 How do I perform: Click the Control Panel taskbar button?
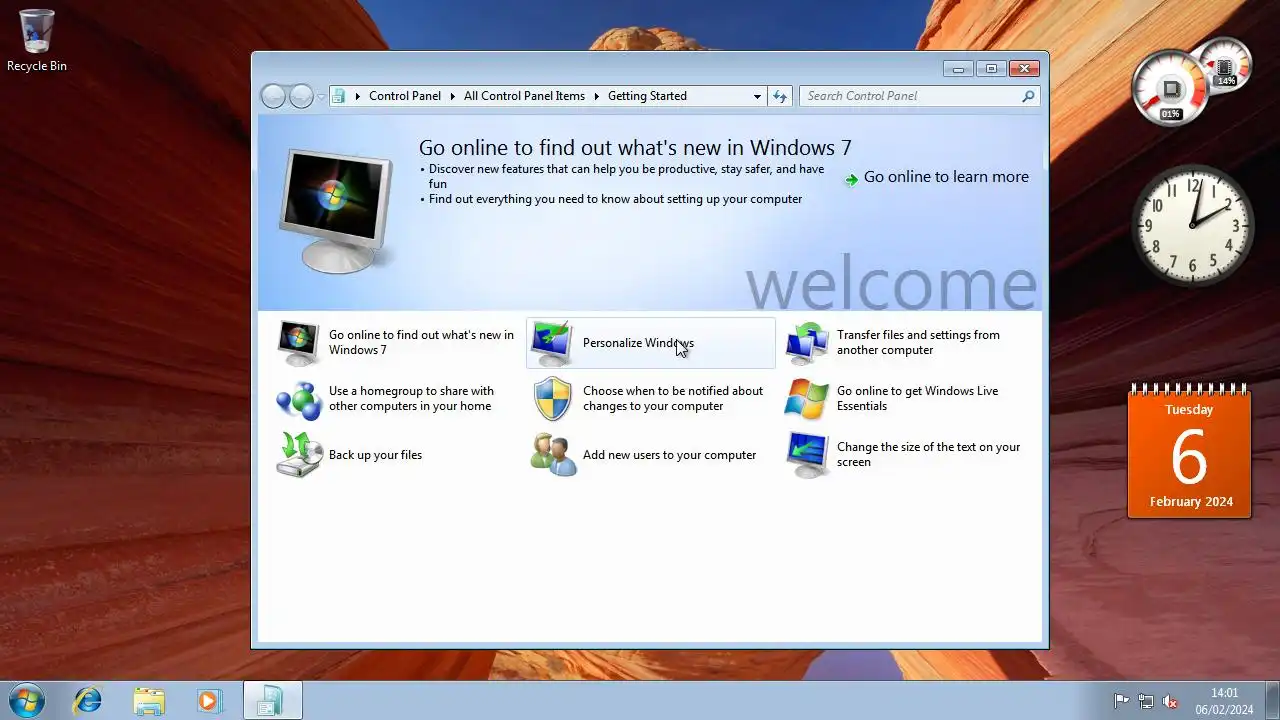click(x=273, y=701)
